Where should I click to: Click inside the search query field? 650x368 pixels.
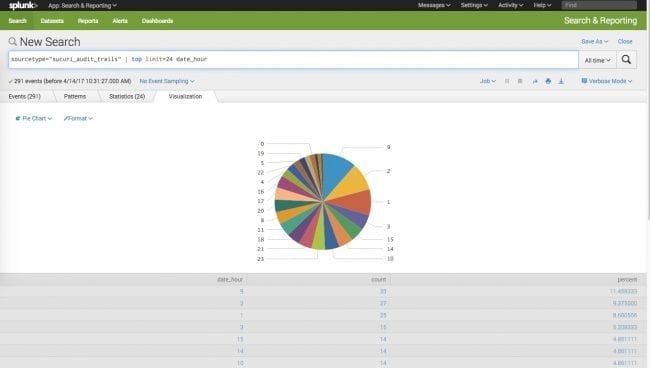point(293,59)
